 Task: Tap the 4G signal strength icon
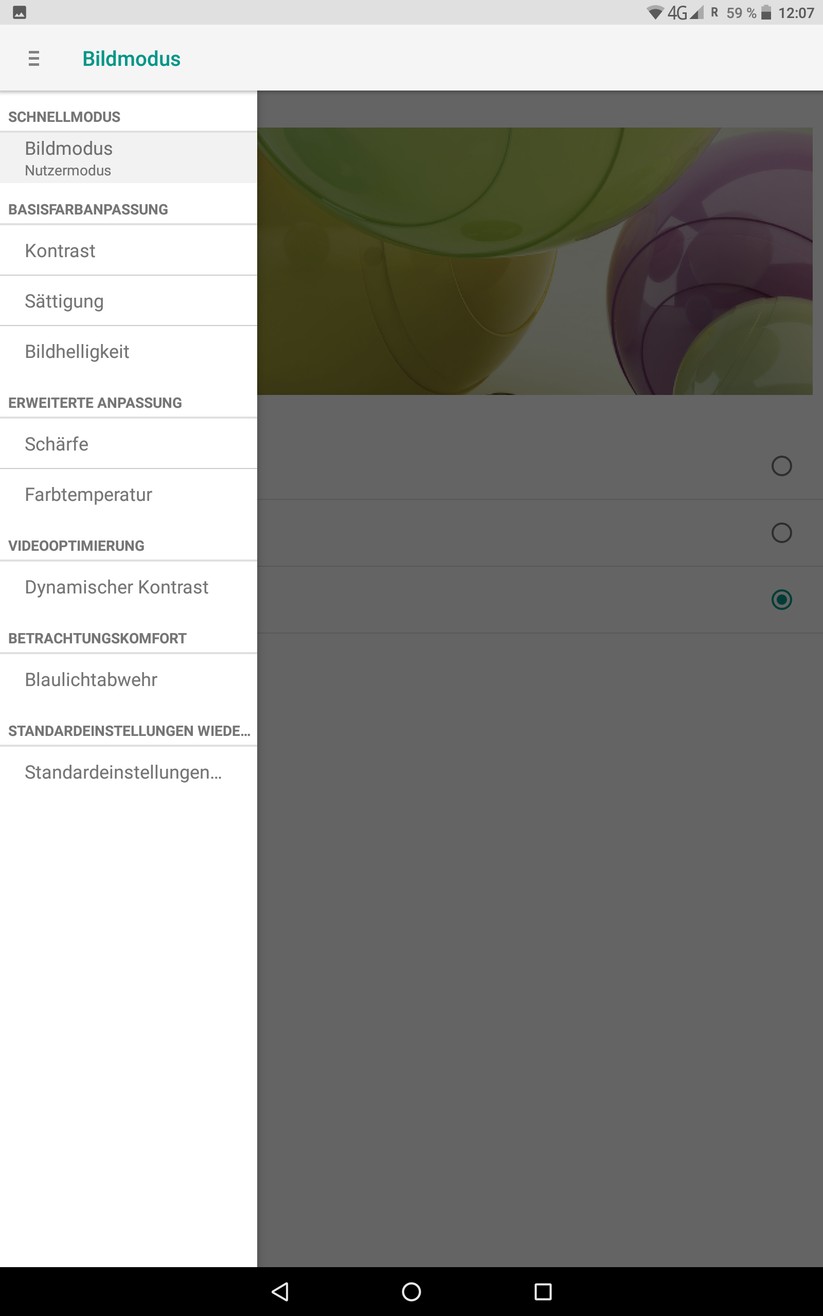[x=685, y=13]
